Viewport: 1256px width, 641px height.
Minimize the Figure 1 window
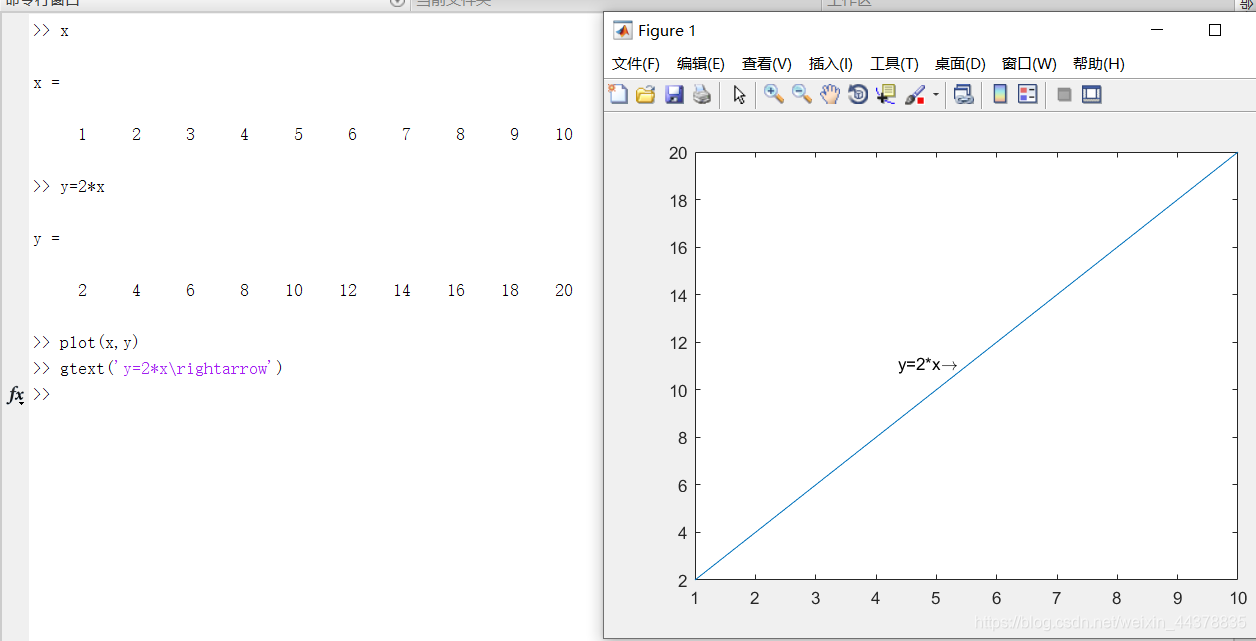click(x=1157, y=30)
